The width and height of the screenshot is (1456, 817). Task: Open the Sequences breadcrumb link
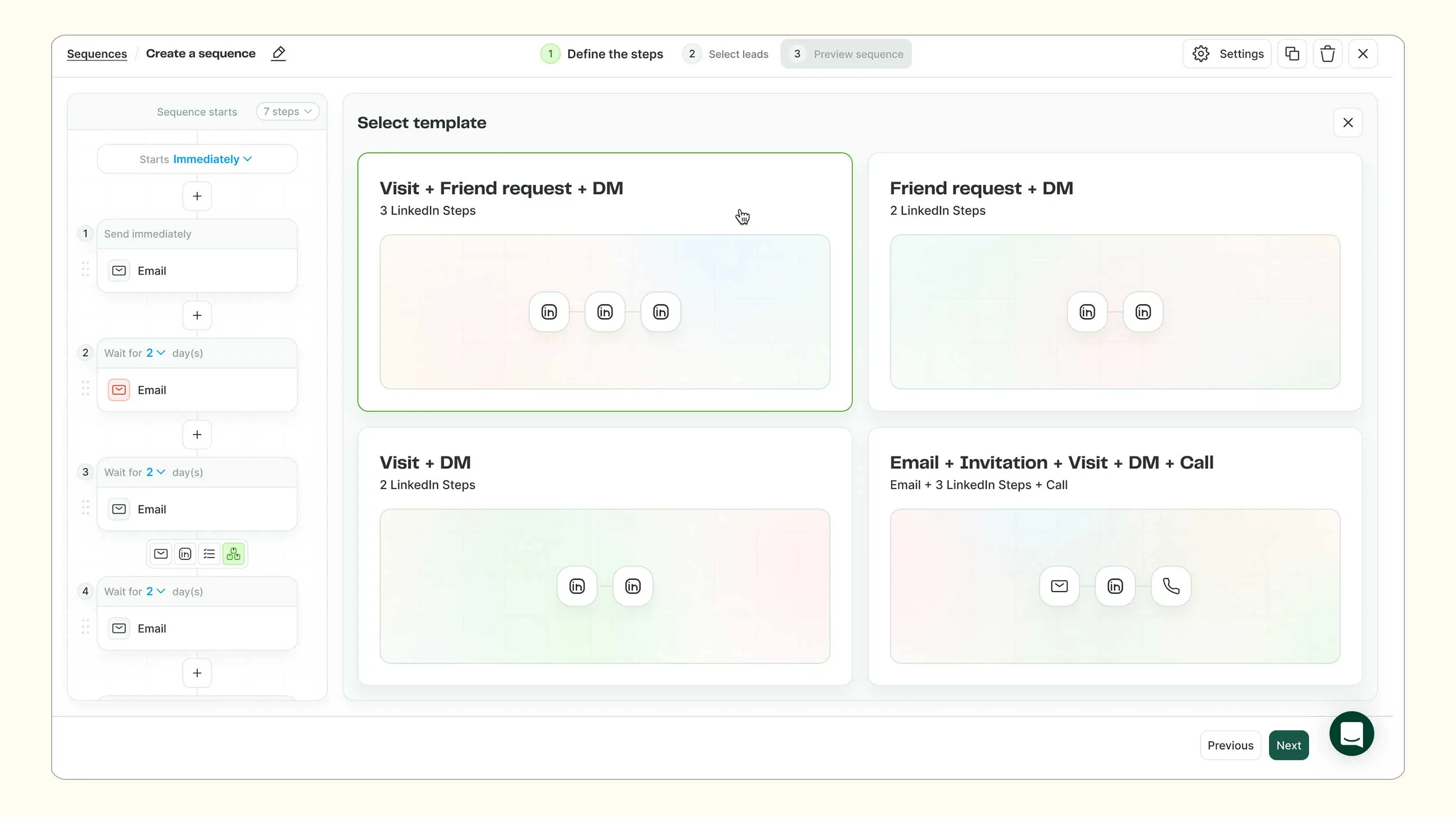point(97,54)
